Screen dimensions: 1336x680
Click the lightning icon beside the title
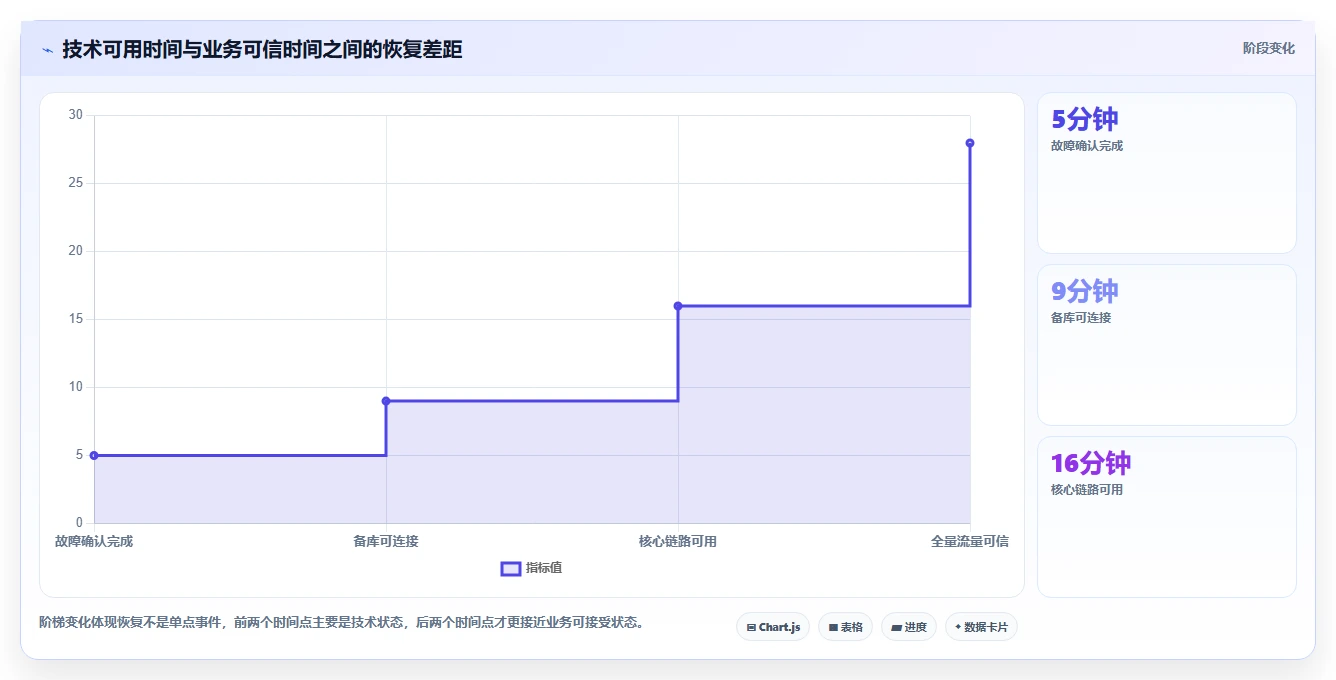[x=47, y=50]
